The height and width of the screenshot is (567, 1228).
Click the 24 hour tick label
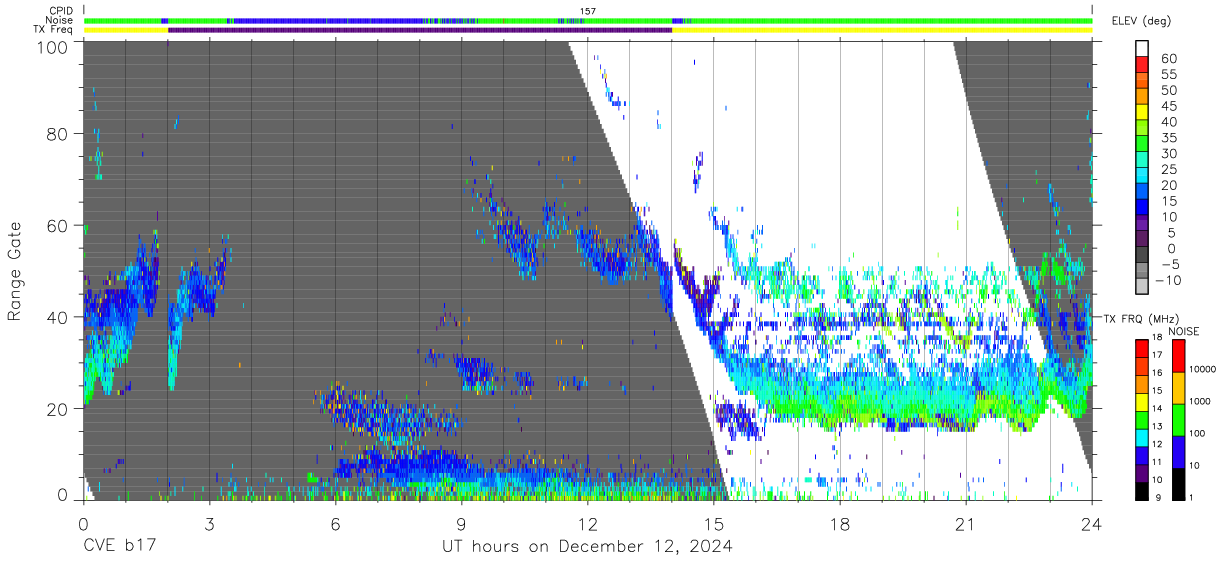tap(1091, 524)
